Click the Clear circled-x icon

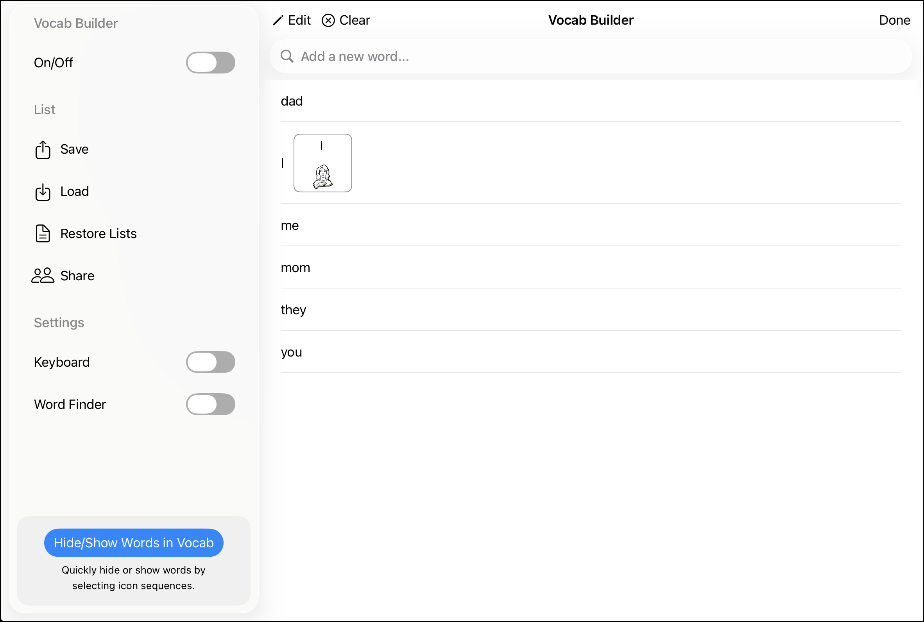pos(328,20)
